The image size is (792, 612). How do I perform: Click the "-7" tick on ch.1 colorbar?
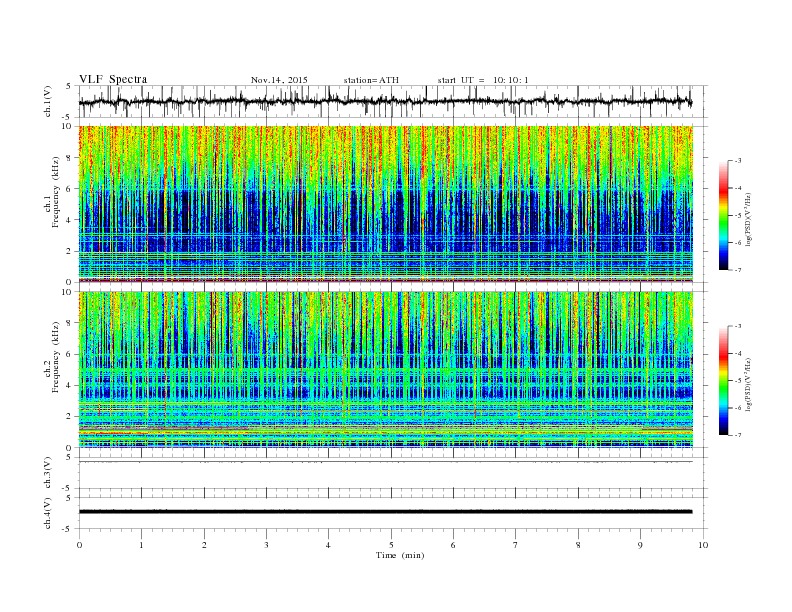tap(738, 270)
